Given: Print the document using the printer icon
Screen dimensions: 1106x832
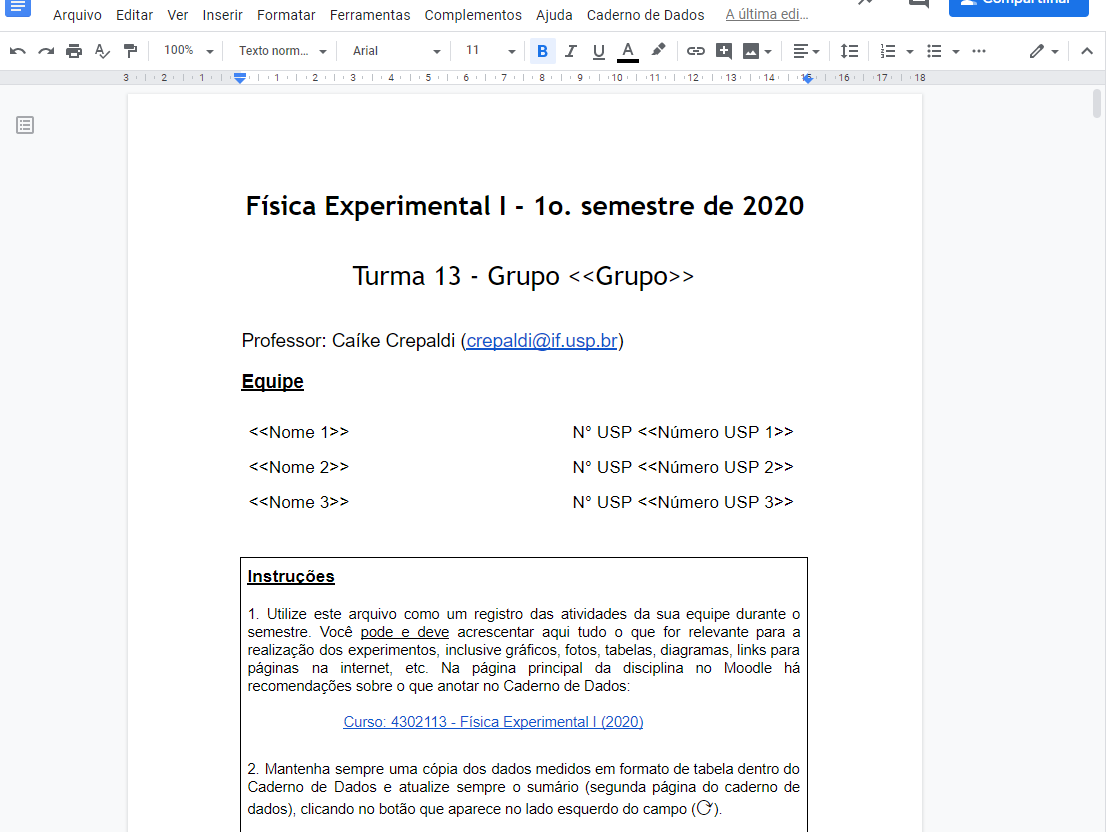Looking at the screenshot, I should pyautogui.click(x=74, y=51).
